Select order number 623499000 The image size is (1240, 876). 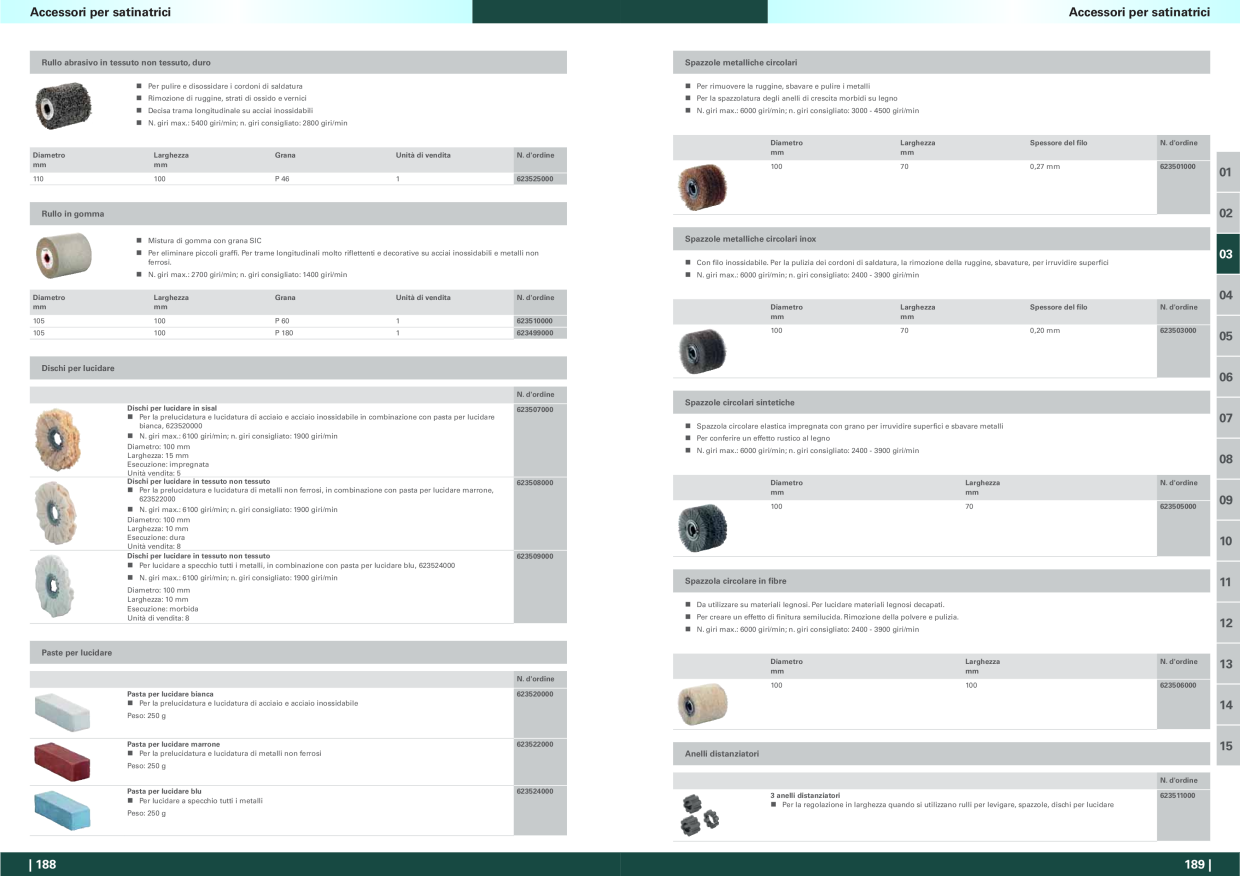pyautogui.click(x=534, y=333)
